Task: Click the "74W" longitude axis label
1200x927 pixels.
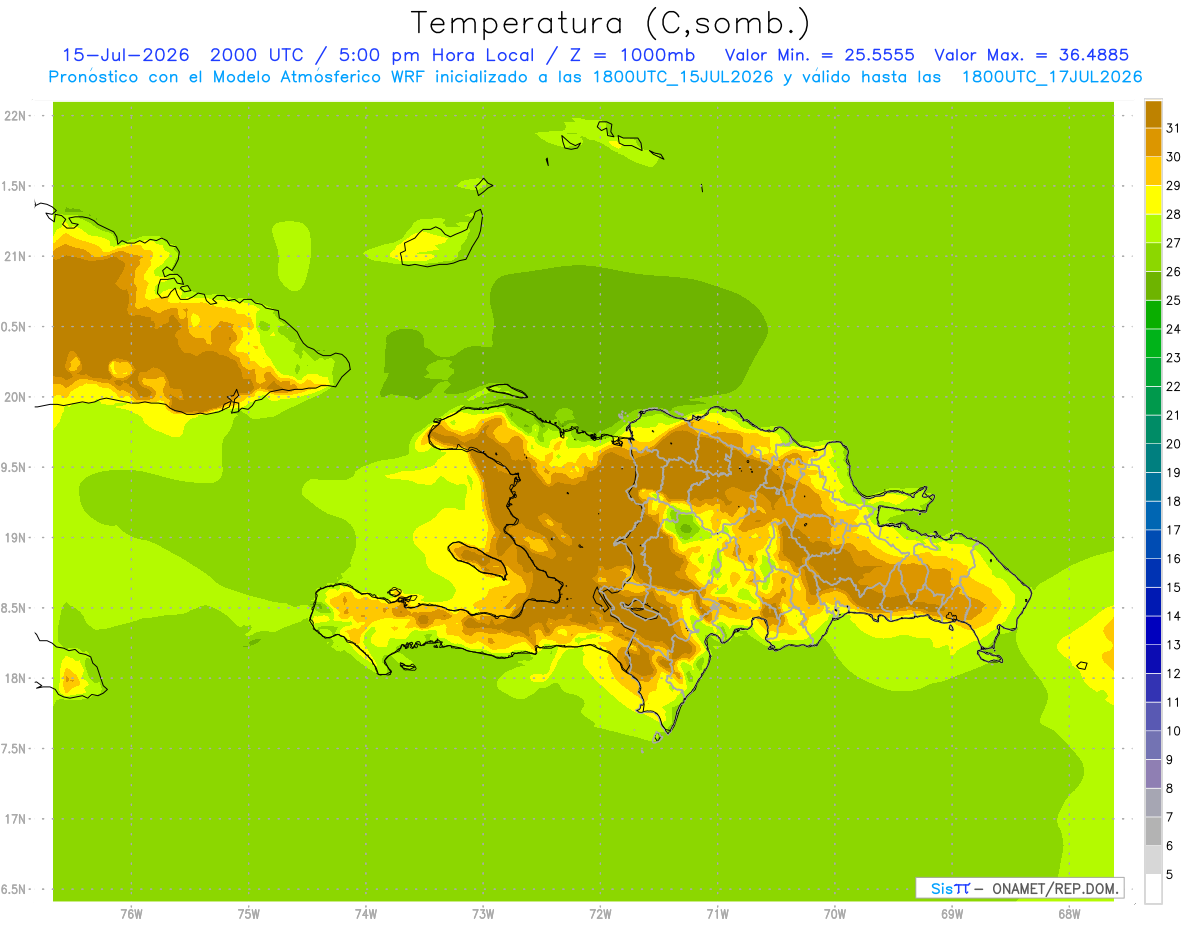Action: (366, 914)
